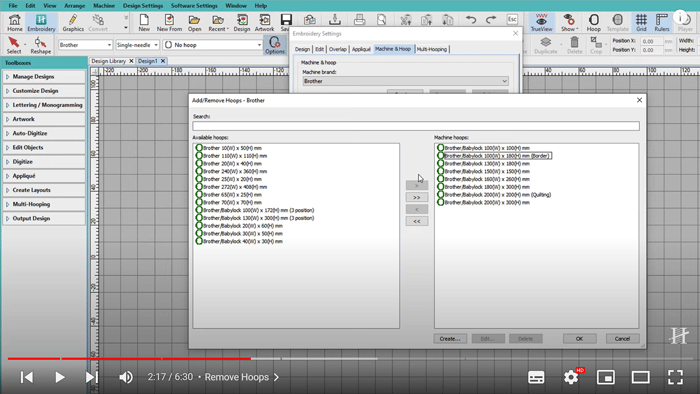Toggle the Hoop display icon
The width and height of the screenshot is (700, 394).
click(x=593, y=23)
